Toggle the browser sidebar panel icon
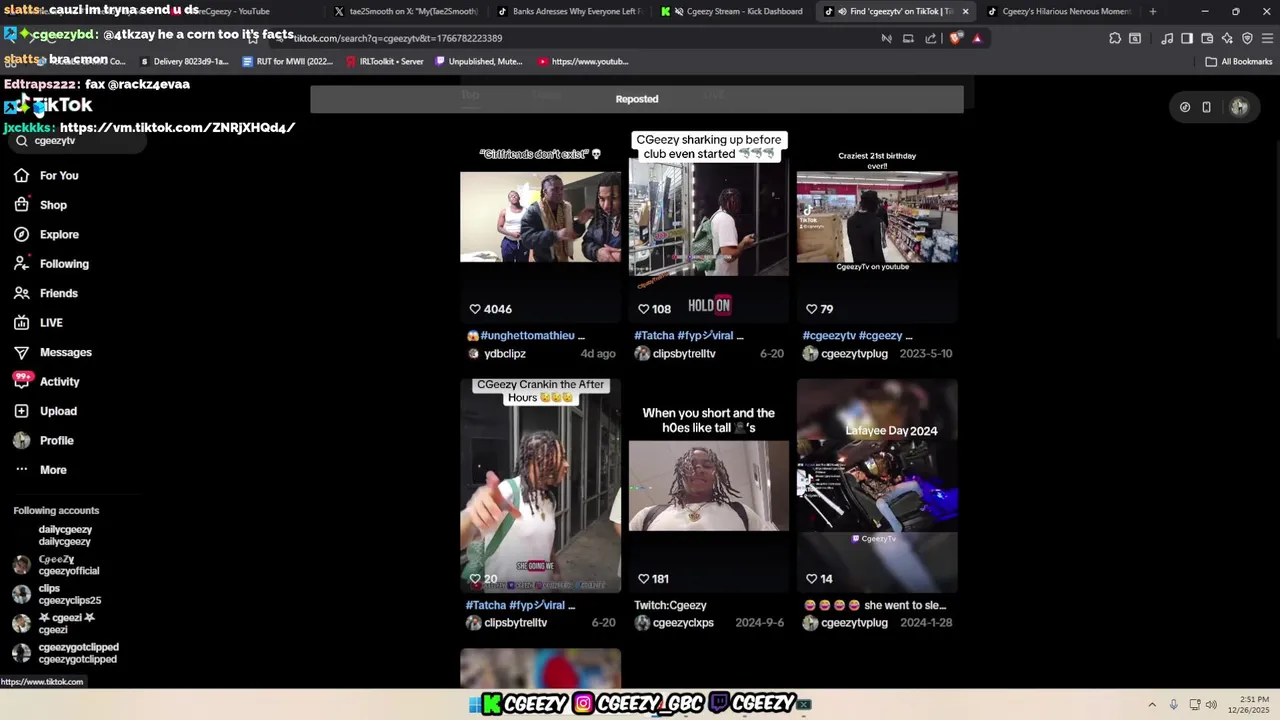This screenshot has height=720, width=1280. point(1187,38)
